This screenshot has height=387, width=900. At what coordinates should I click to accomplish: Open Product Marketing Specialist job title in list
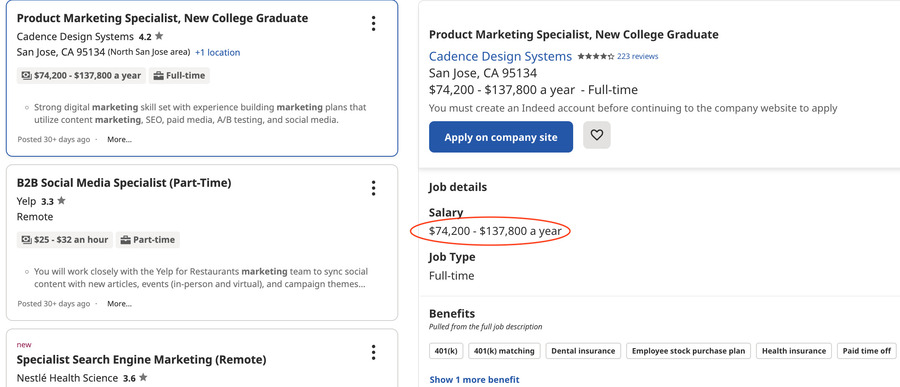pyautogui.click(x=162, y=18)
